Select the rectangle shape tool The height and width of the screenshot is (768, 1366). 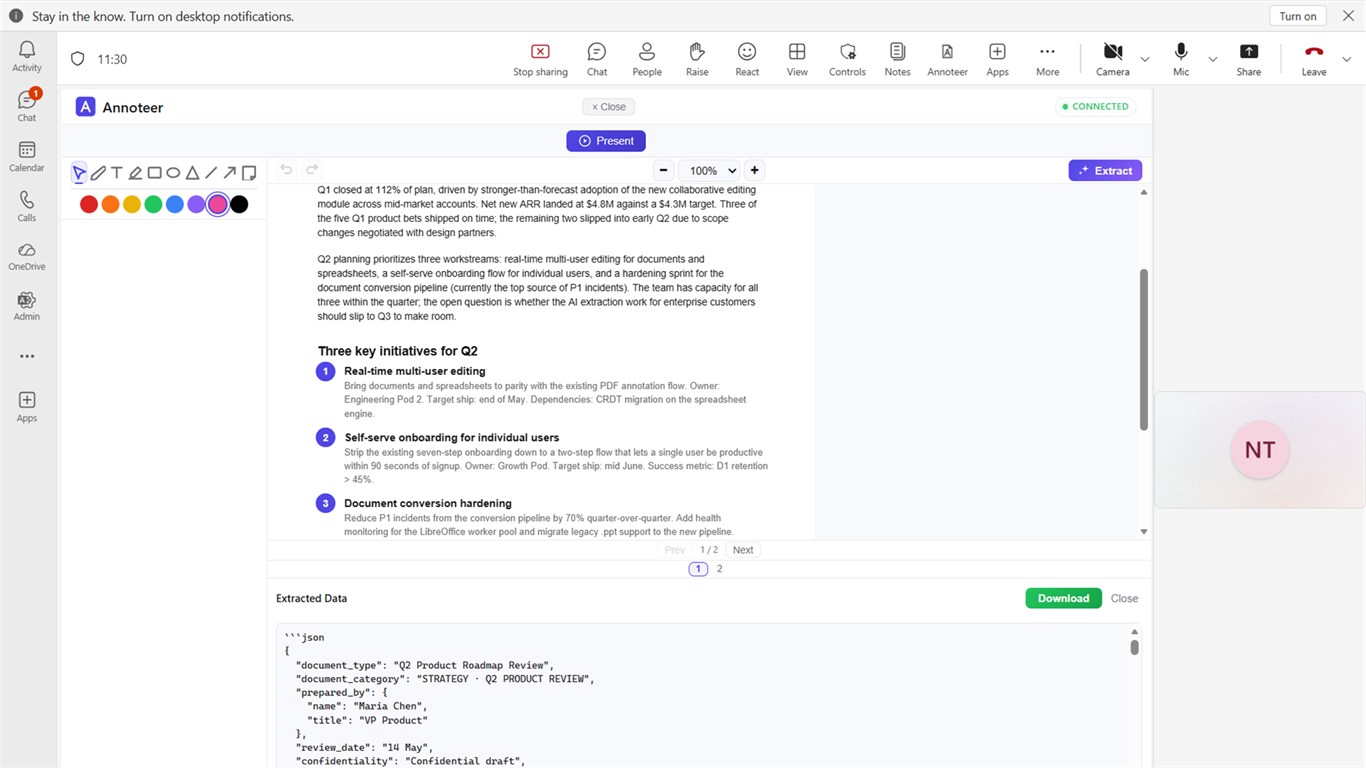154,173
